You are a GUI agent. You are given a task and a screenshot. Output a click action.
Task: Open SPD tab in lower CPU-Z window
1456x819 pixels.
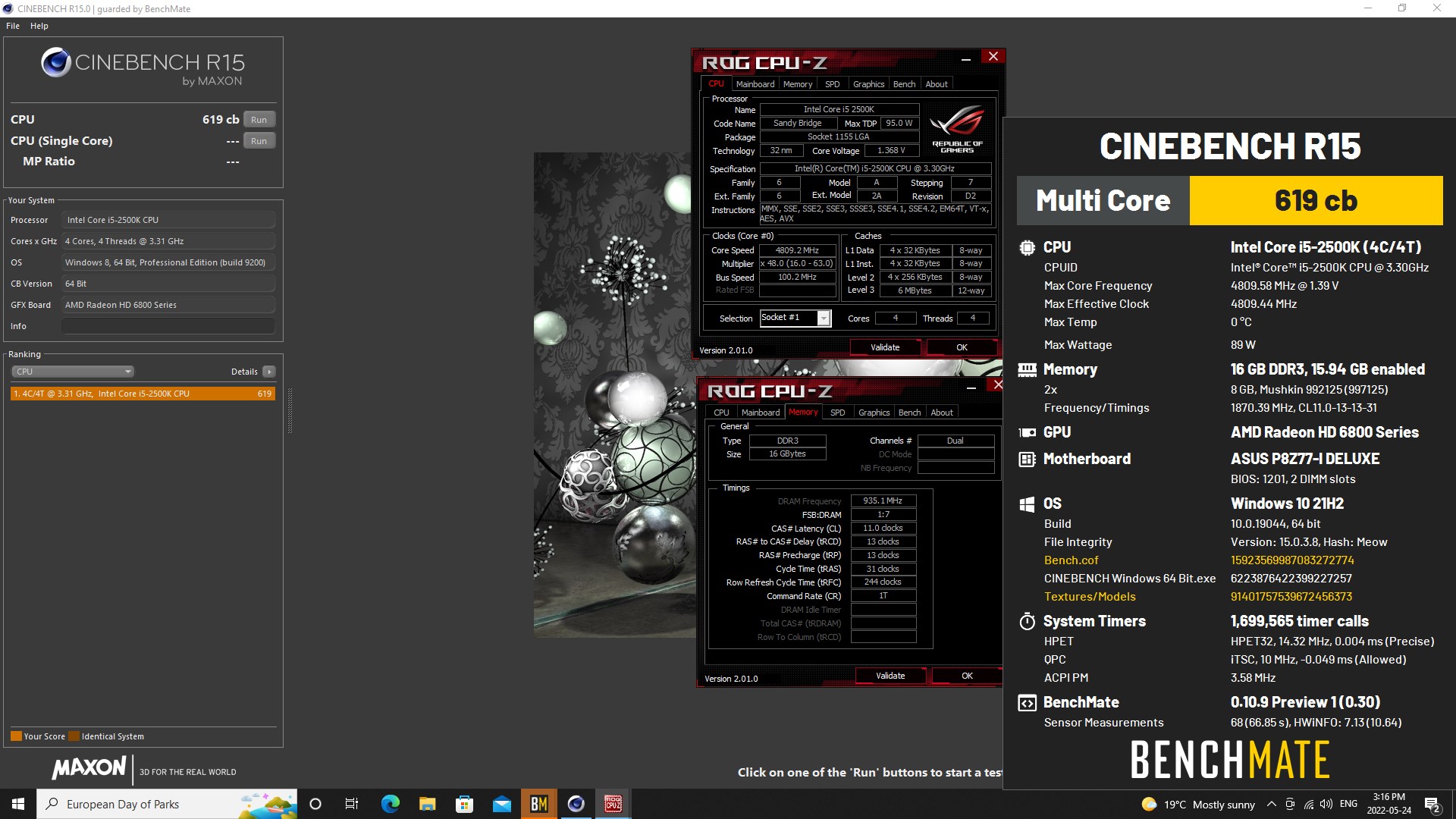[837, 413]
